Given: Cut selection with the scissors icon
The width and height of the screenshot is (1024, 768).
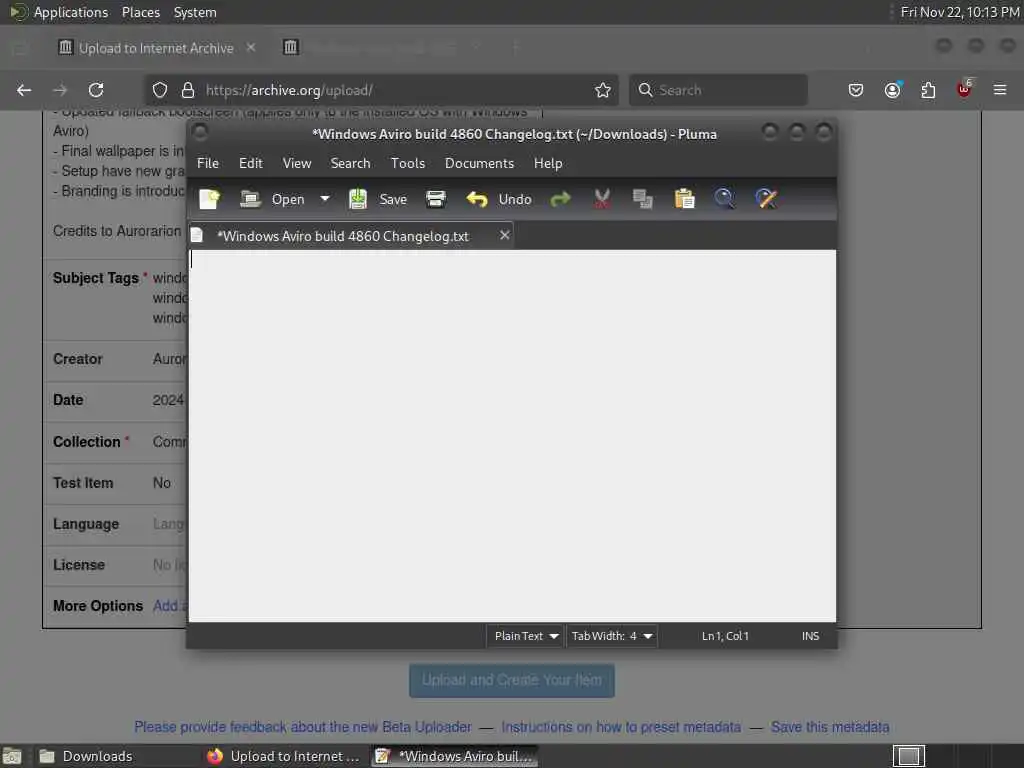Looking at the screenshot, I should click(601, 199).
